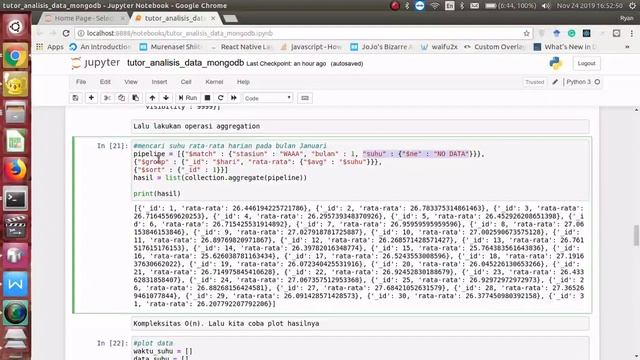This screenshot has width=640, height=360.
Task: Open WPS Writer from the dock
Action: 16,284
